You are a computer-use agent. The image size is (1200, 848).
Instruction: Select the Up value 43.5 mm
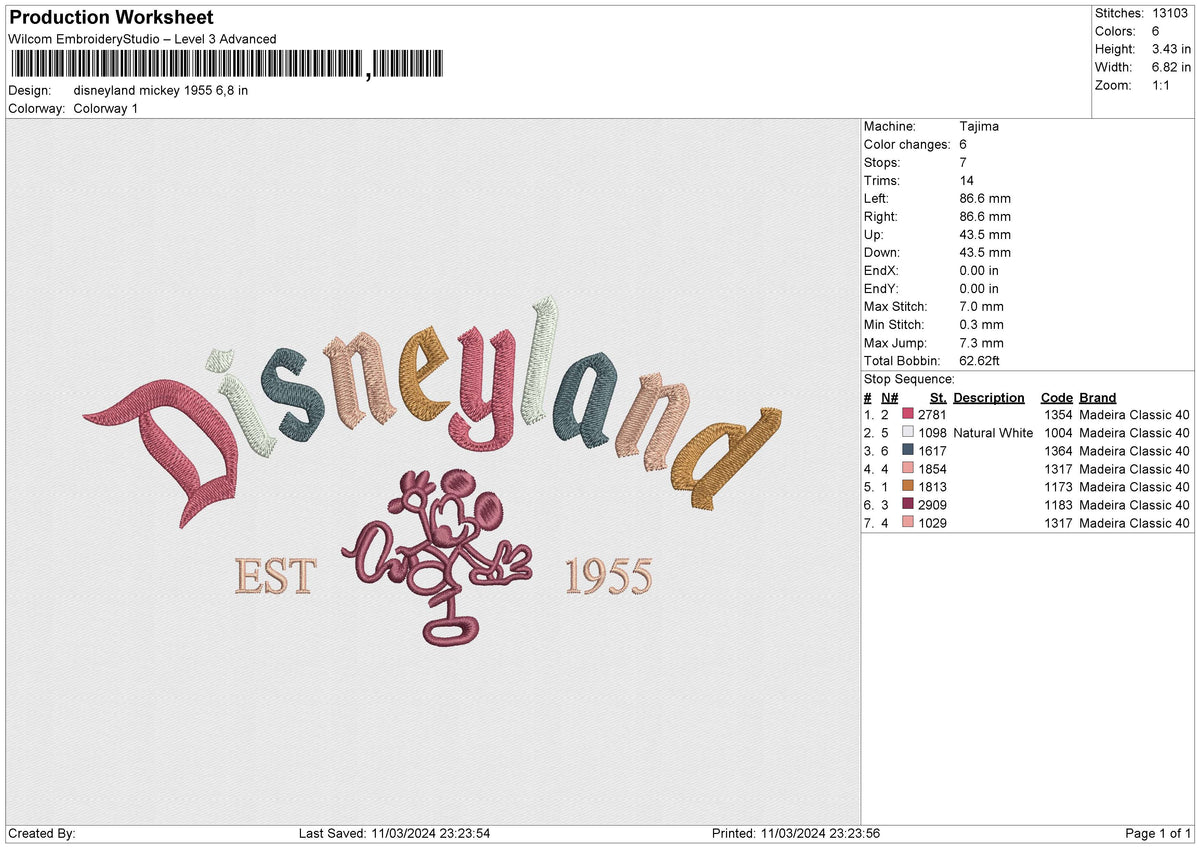pyautogui.click(x=985, y=234)
